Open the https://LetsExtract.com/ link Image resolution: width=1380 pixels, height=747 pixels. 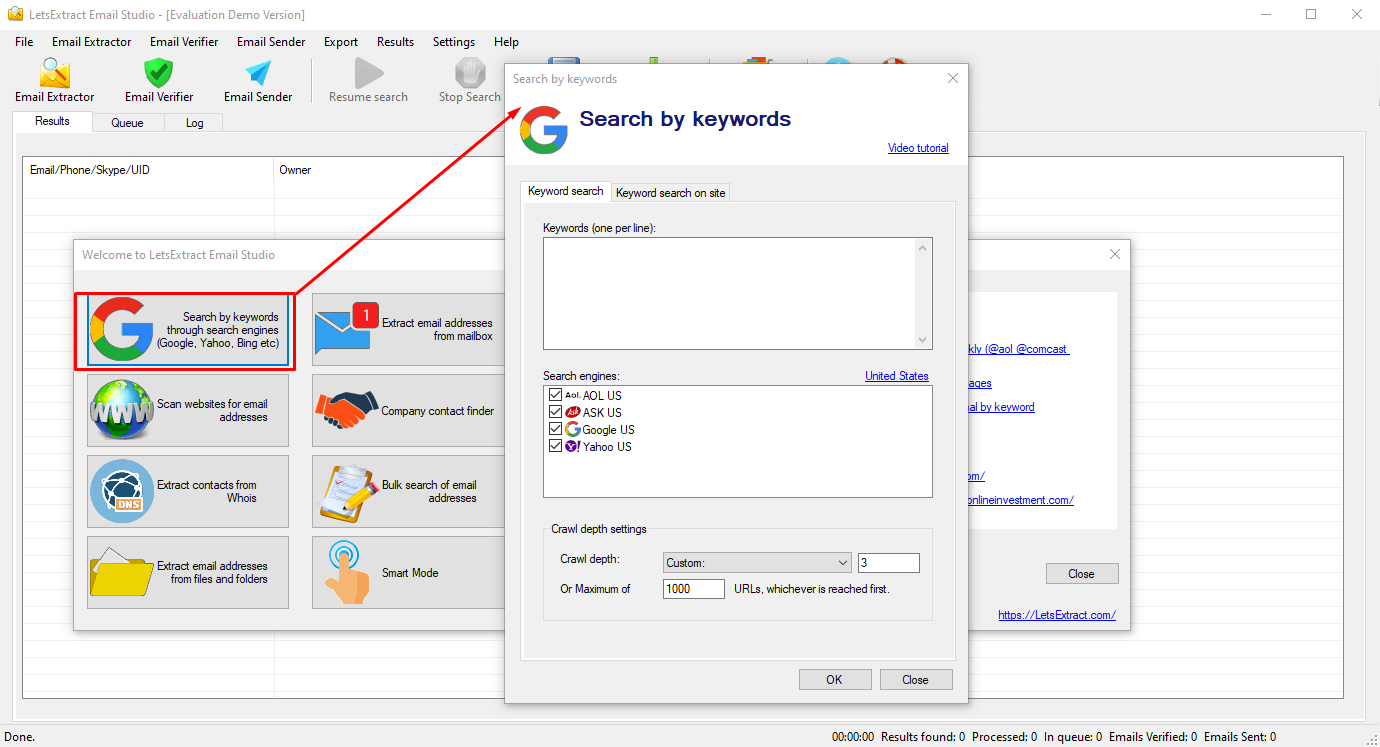pos(1057,615)
